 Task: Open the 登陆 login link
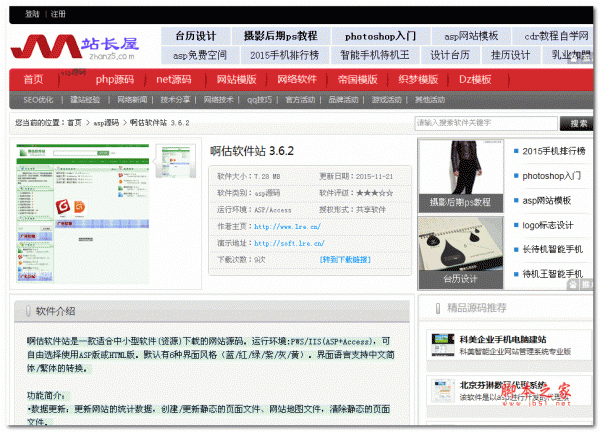click(x=32, y=14)
